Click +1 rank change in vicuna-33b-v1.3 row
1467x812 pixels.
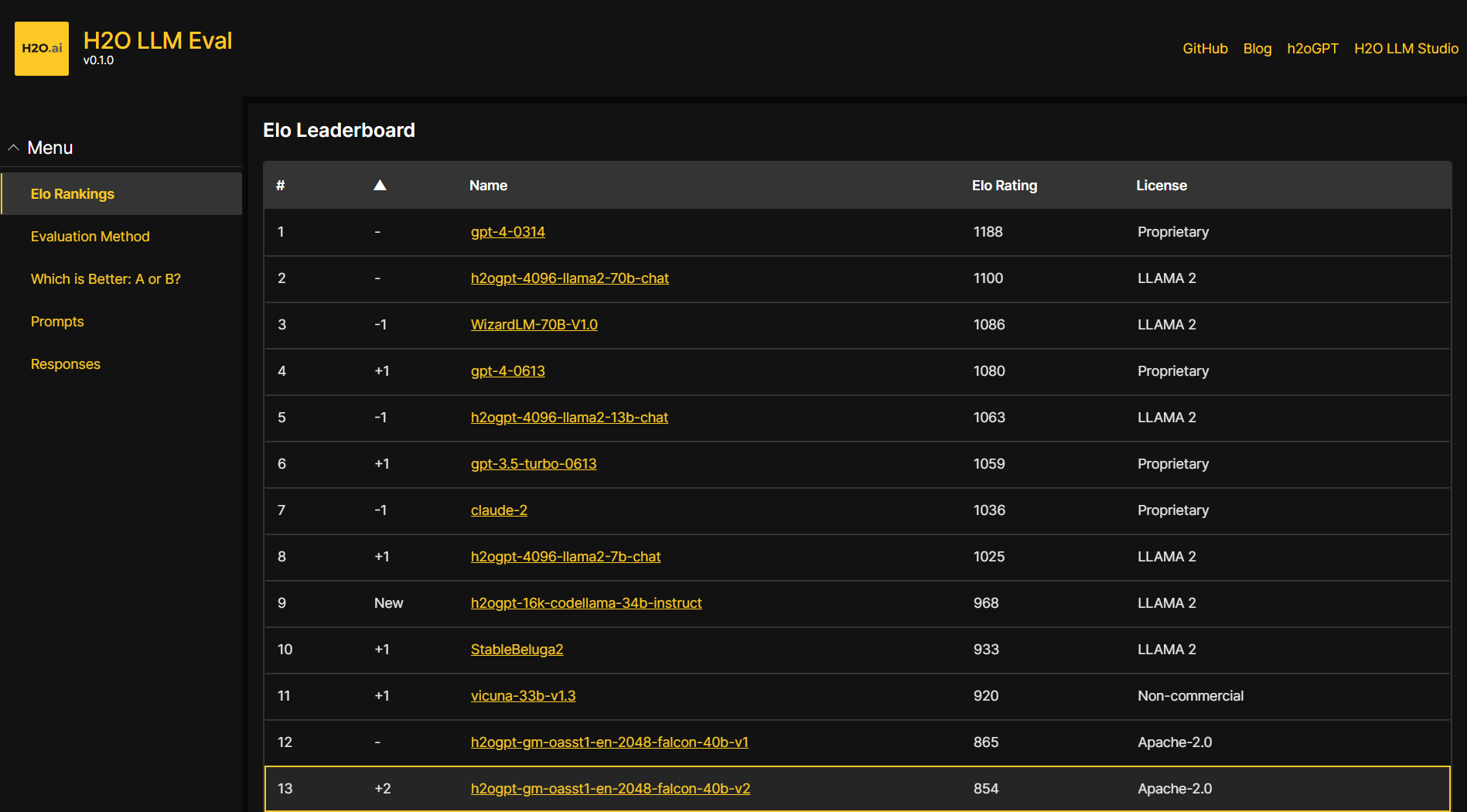[382, 696]
